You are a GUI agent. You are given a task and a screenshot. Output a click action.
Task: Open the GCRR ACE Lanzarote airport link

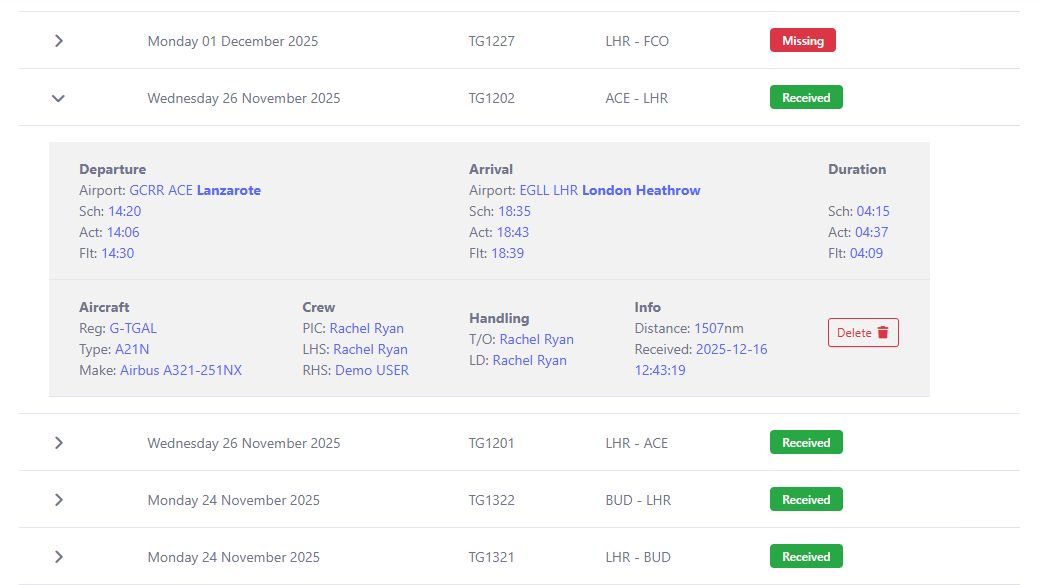[x=195, y=190]
